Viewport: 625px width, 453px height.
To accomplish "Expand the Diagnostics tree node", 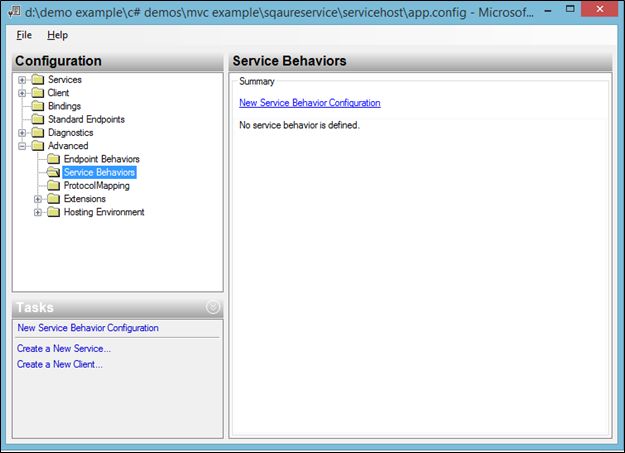I will [22, 133].
